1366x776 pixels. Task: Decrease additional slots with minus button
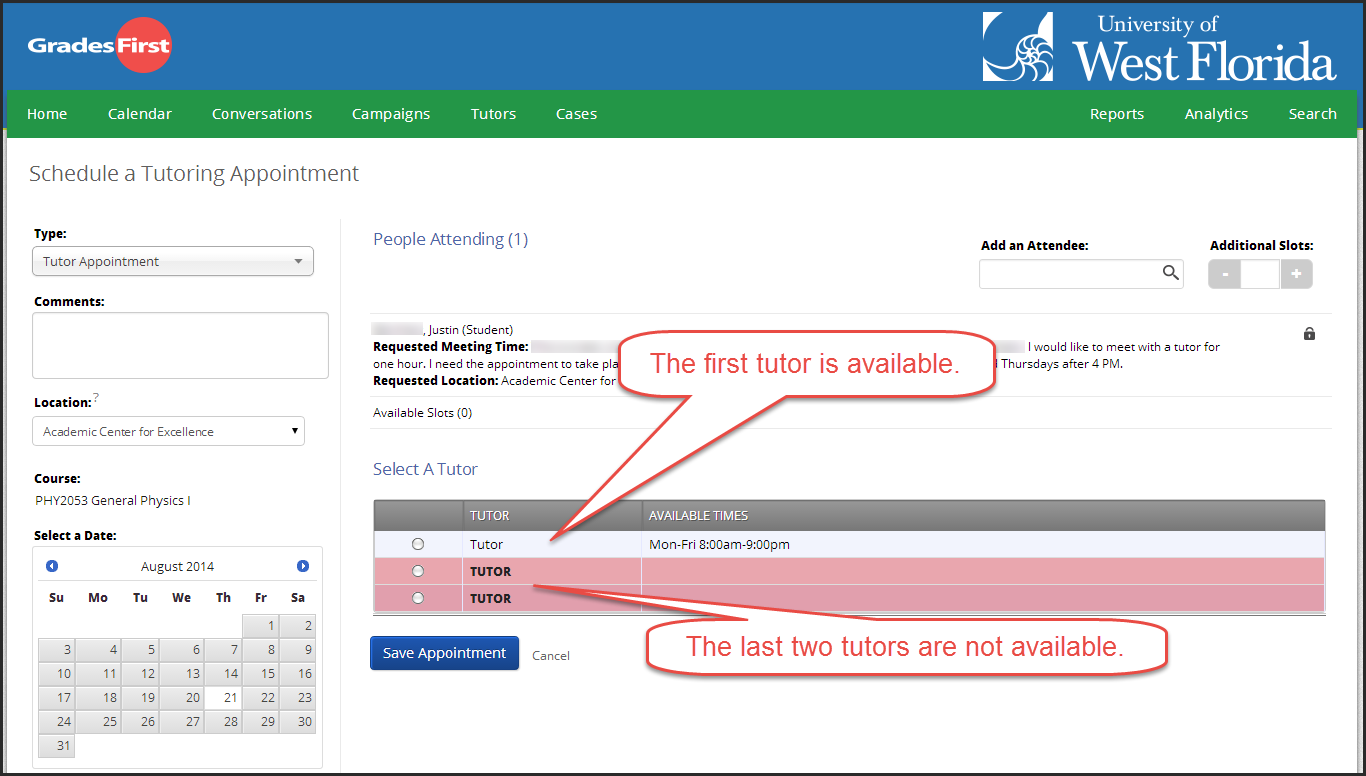(1225, 274)
